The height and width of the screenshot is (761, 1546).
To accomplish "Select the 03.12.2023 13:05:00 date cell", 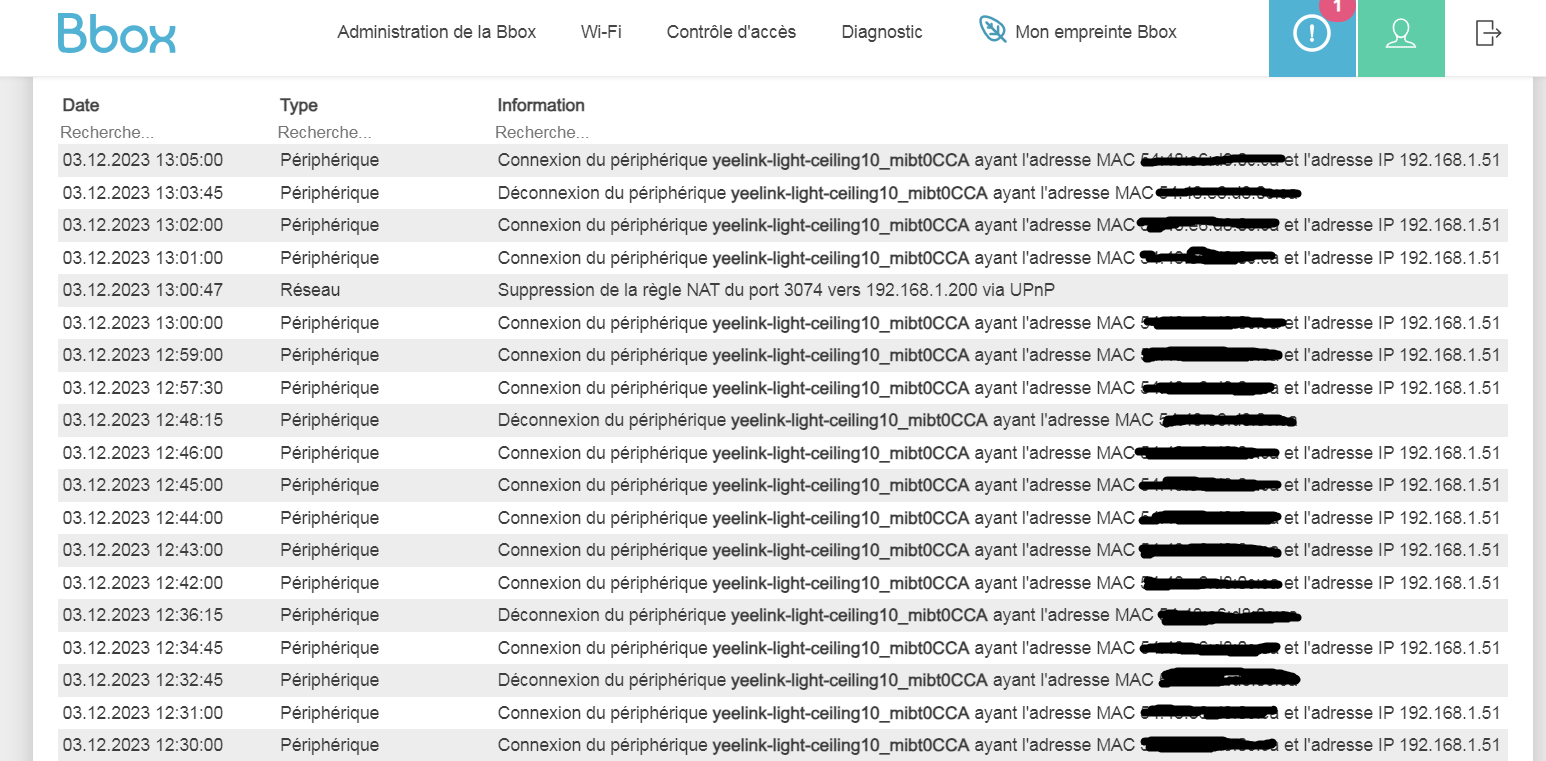I will click(x=143, y=160).
